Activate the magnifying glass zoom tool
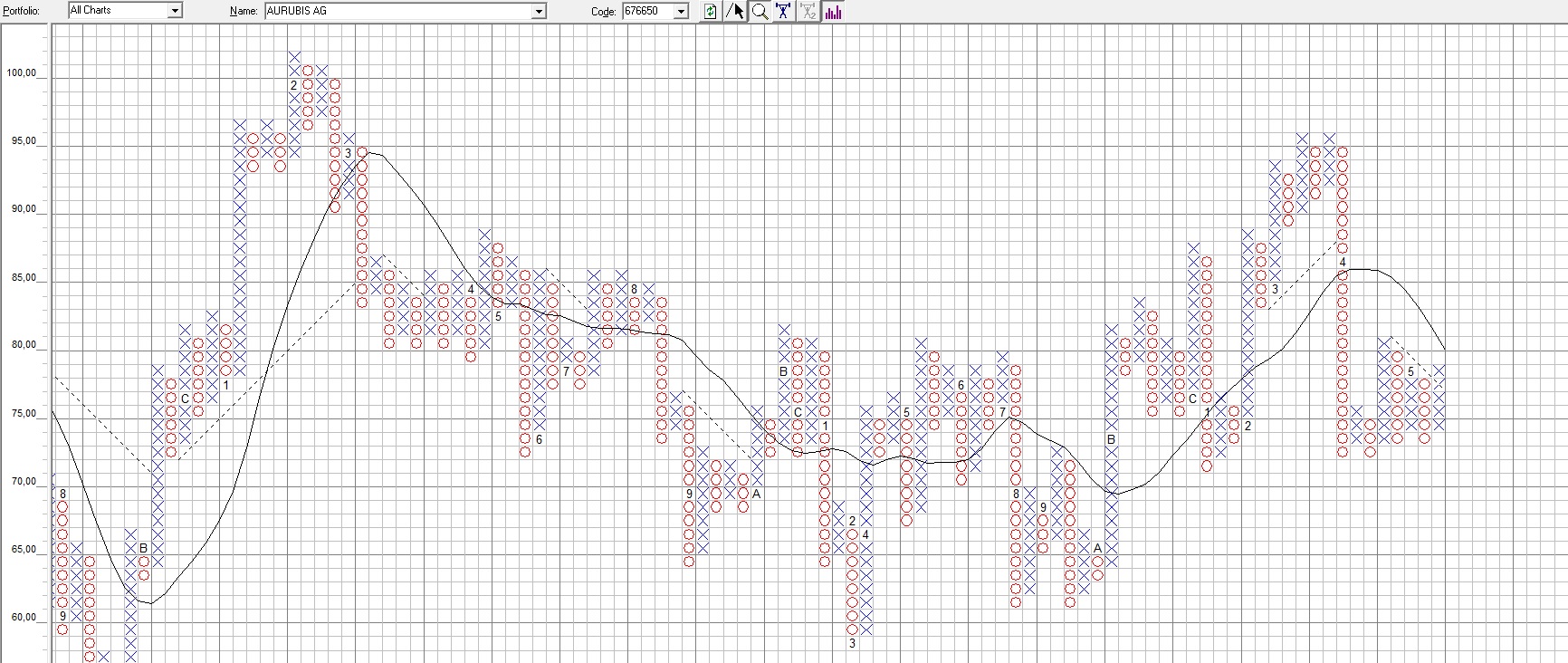This screenshot has height=663, width=1568. pos(760,11)
